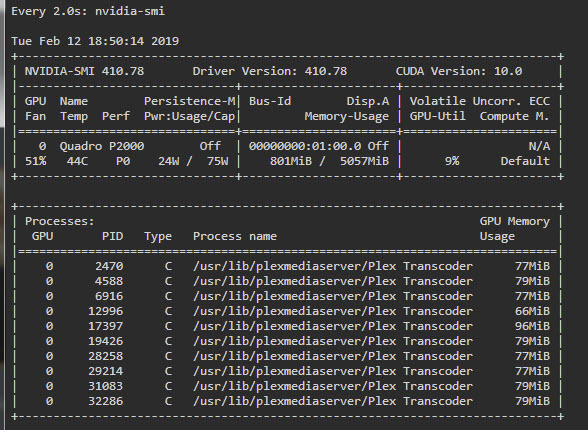Click the Quadro P2000 GPU name

(102, 146)
